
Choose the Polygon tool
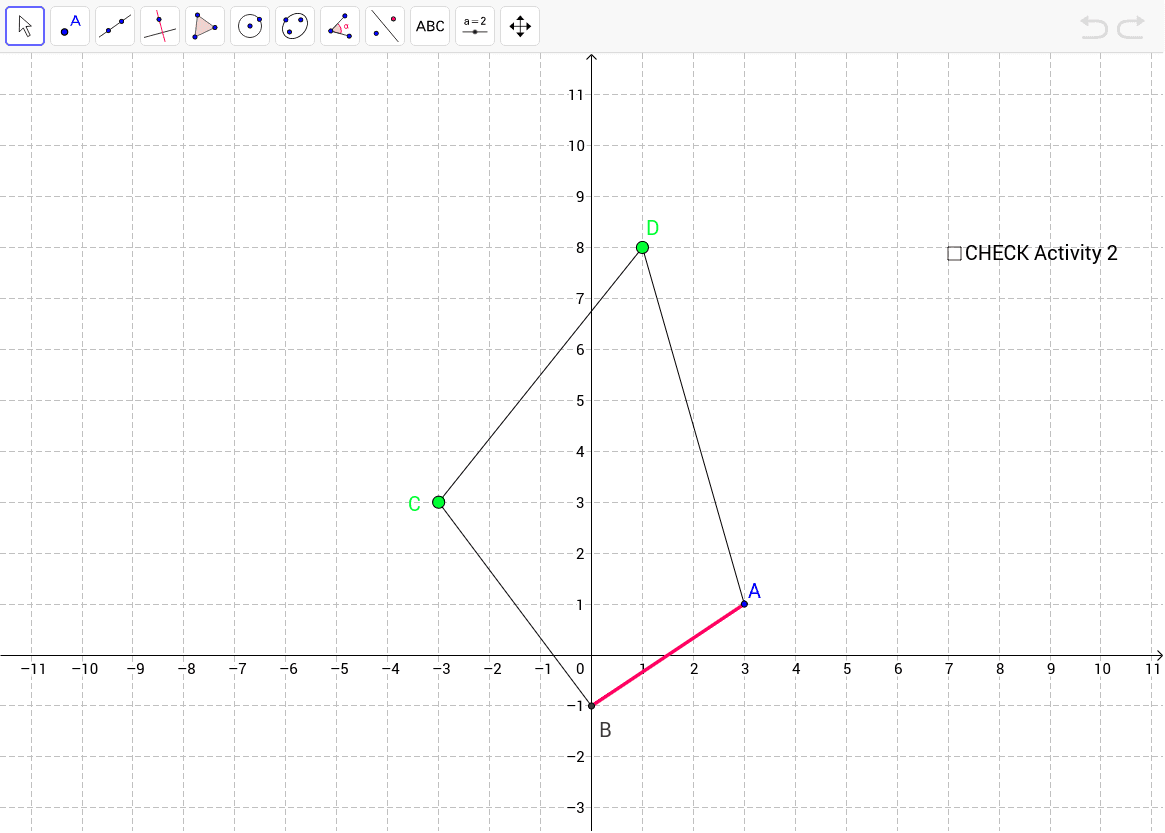205,26
